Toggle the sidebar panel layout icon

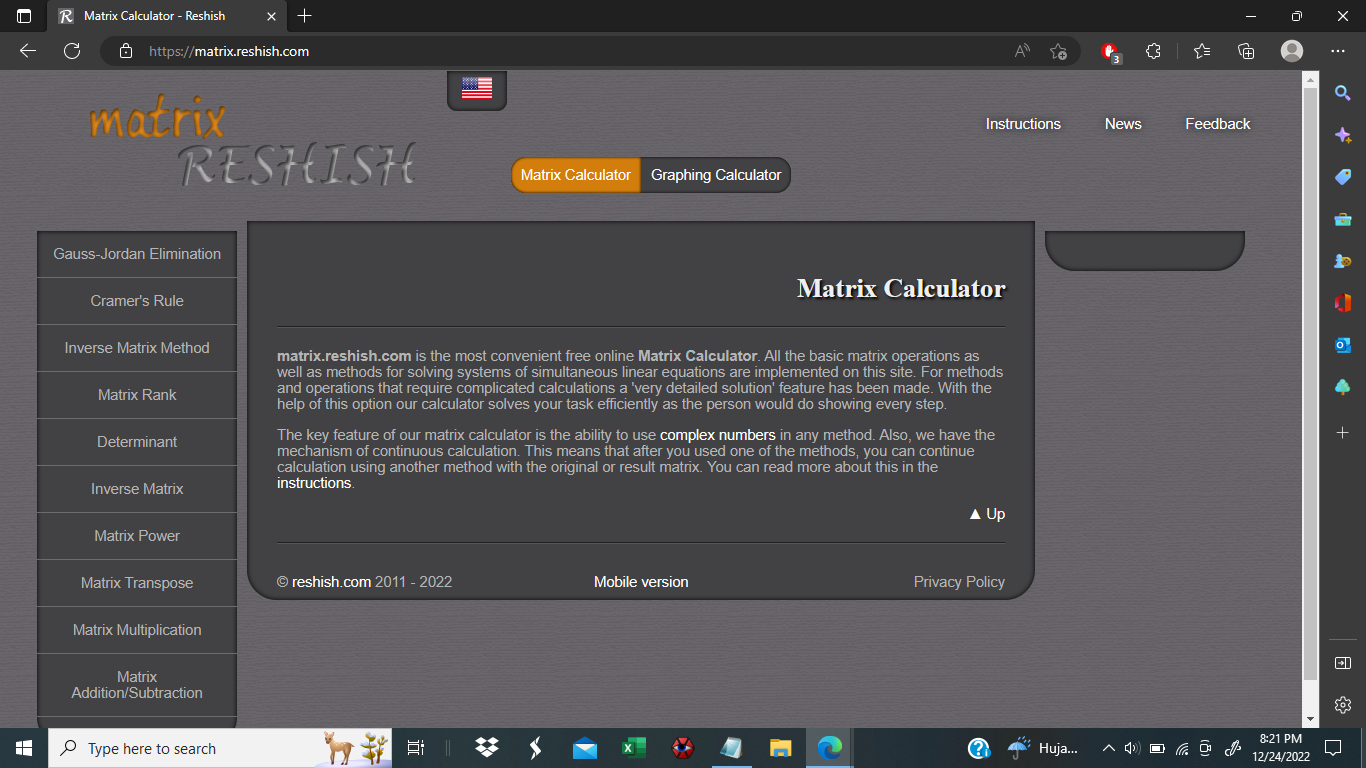point(1343,663)
